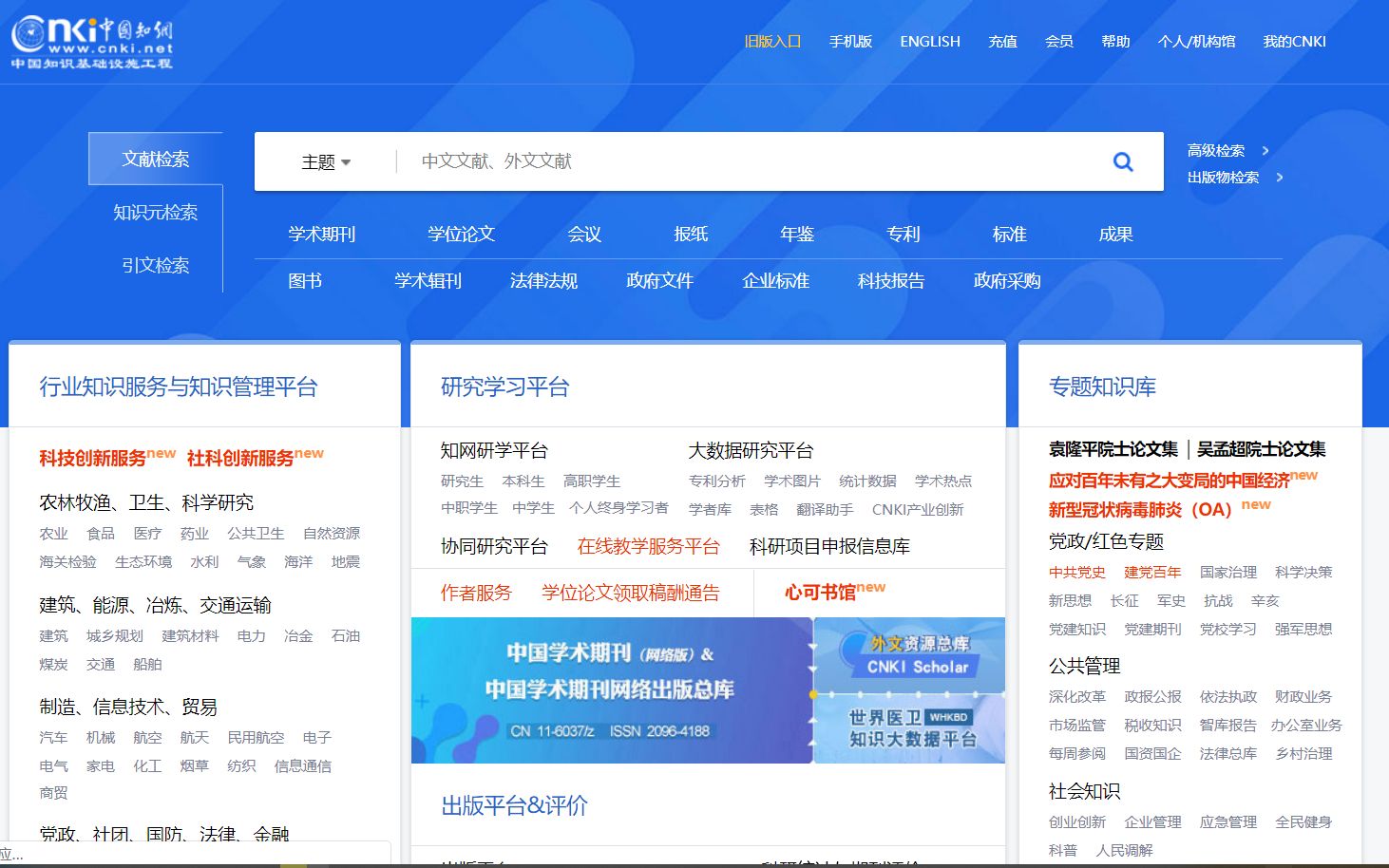Viewport: 1389px width, 868px height.
Task: Open the 帮助 menu item
Action: (1115, 42)
